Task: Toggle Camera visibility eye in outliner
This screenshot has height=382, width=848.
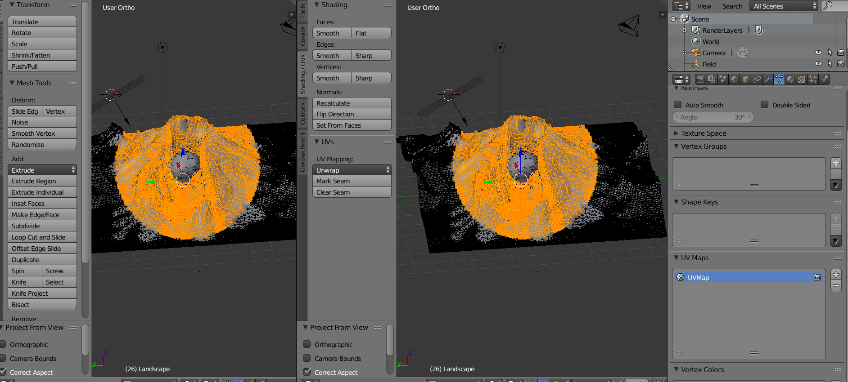Action: point(818,52)
